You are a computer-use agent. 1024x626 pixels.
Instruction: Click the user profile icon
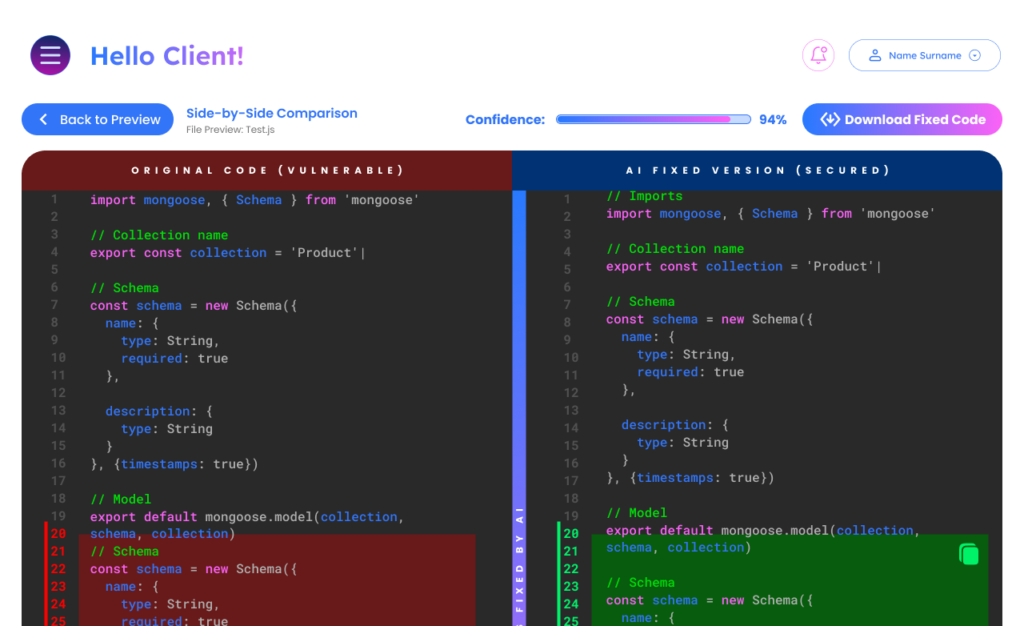(874, 55)
